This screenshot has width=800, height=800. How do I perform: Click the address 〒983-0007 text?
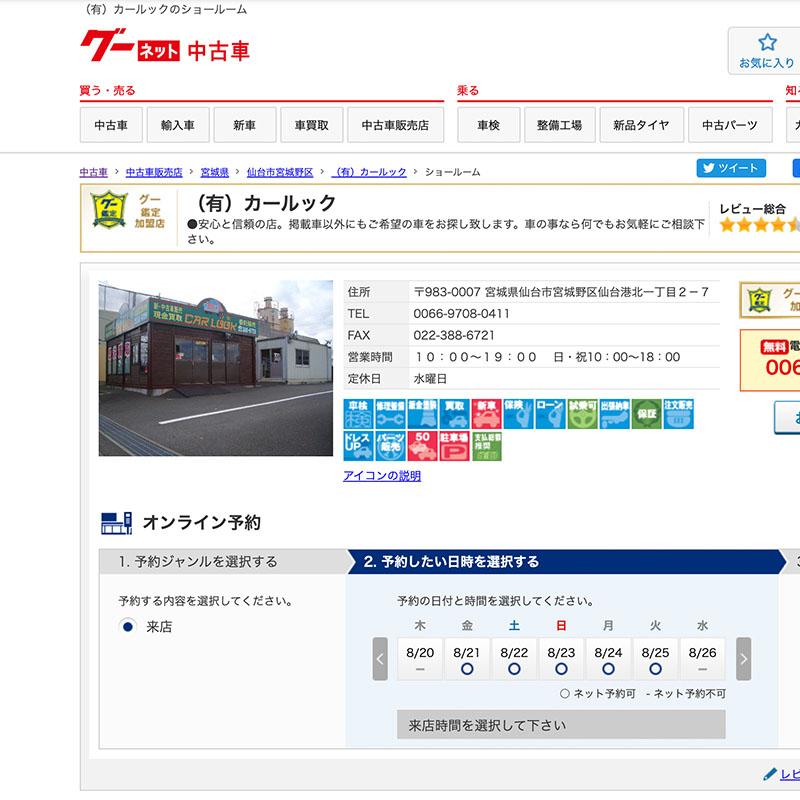coord(561,292)
